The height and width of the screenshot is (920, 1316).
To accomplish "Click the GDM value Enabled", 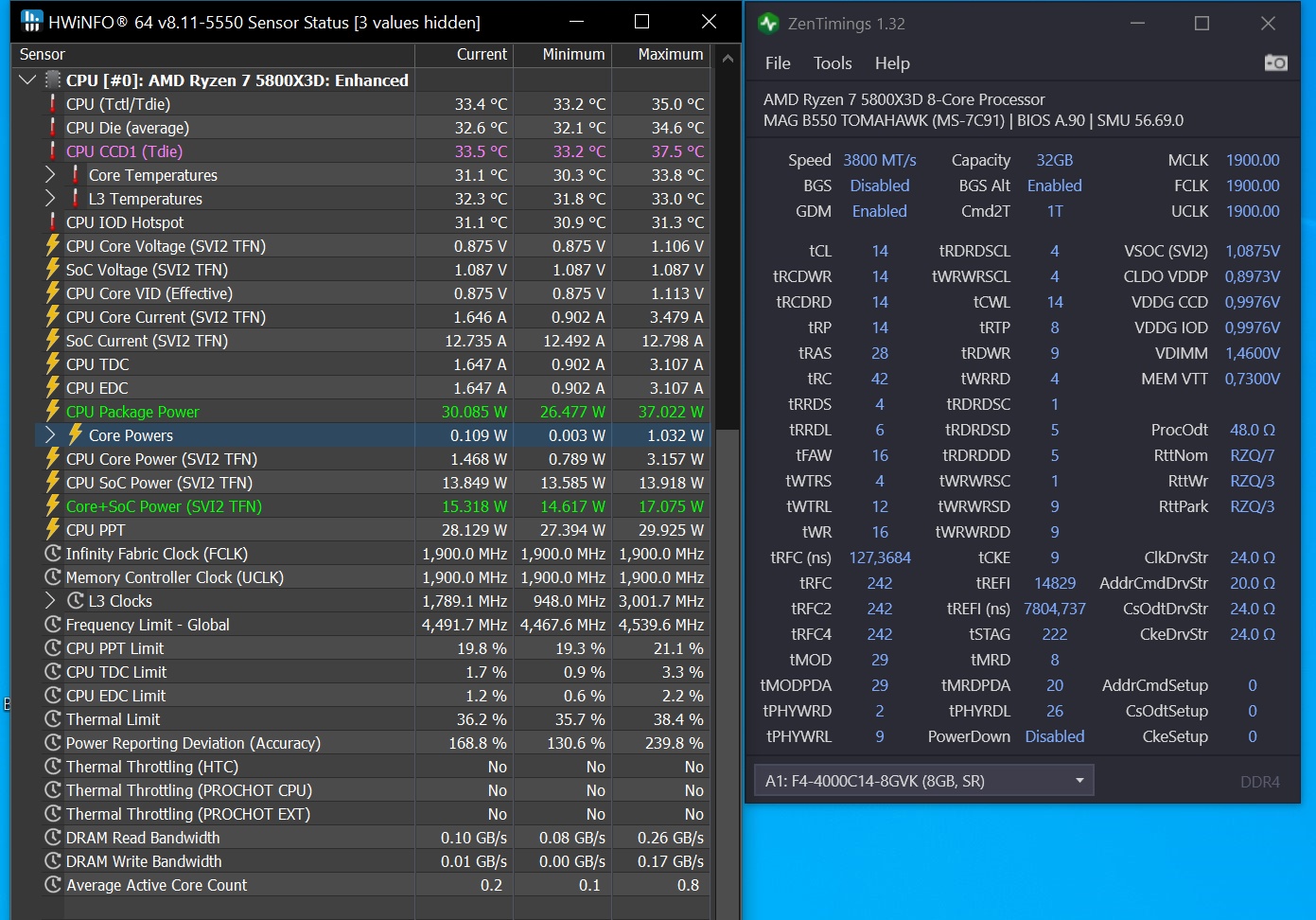I will [x=880, y=211].
